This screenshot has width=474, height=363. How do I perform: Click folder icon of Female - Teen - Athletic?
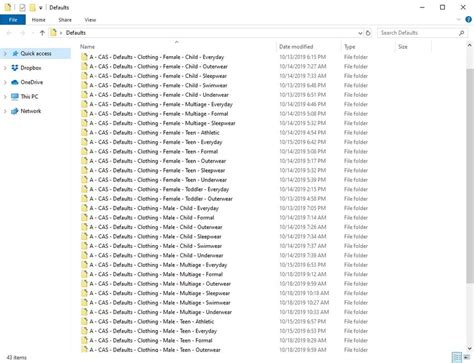point(84,132)
